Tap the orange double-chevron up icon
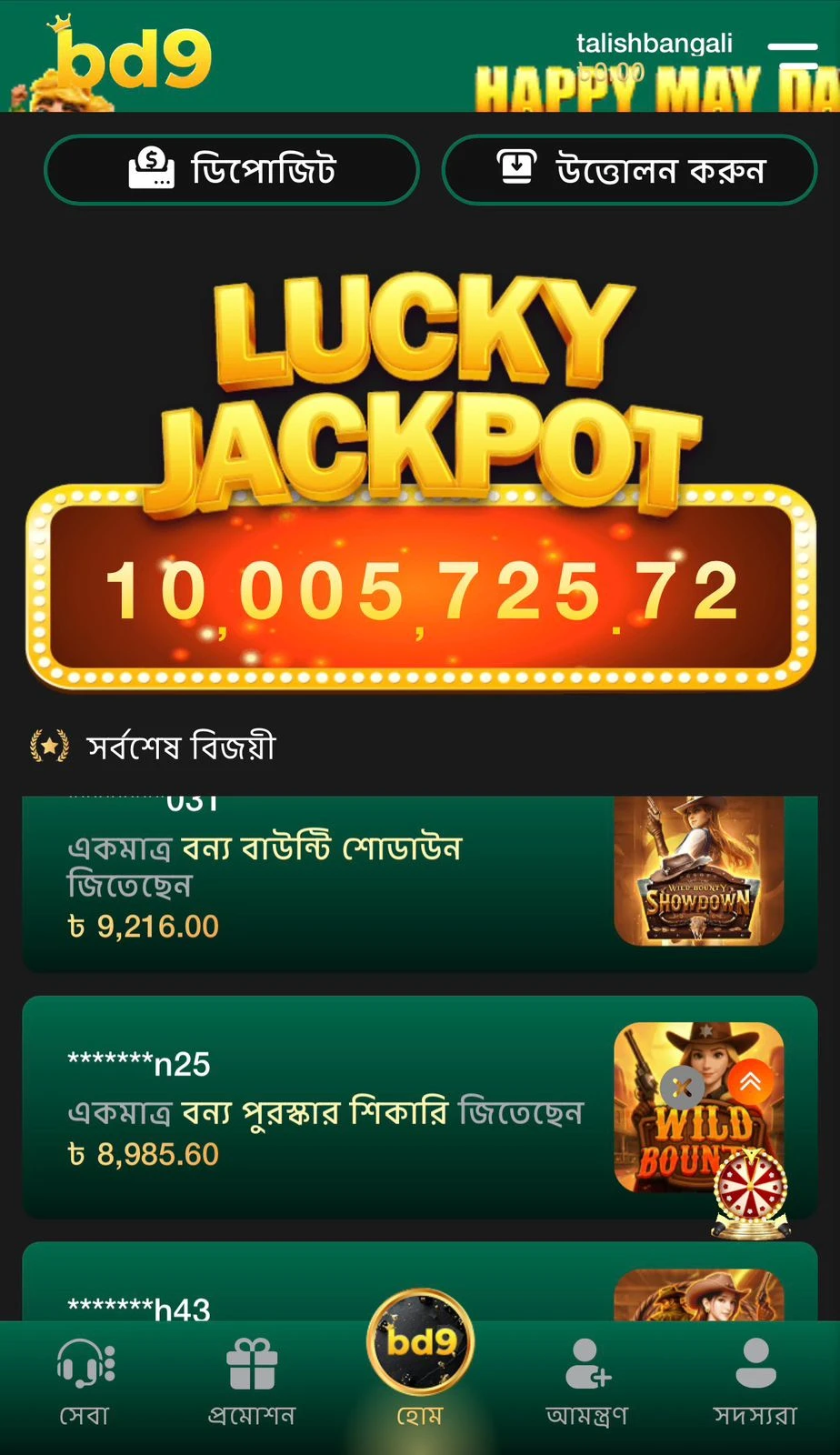The image size is (840, 1455). [750, 1081]
